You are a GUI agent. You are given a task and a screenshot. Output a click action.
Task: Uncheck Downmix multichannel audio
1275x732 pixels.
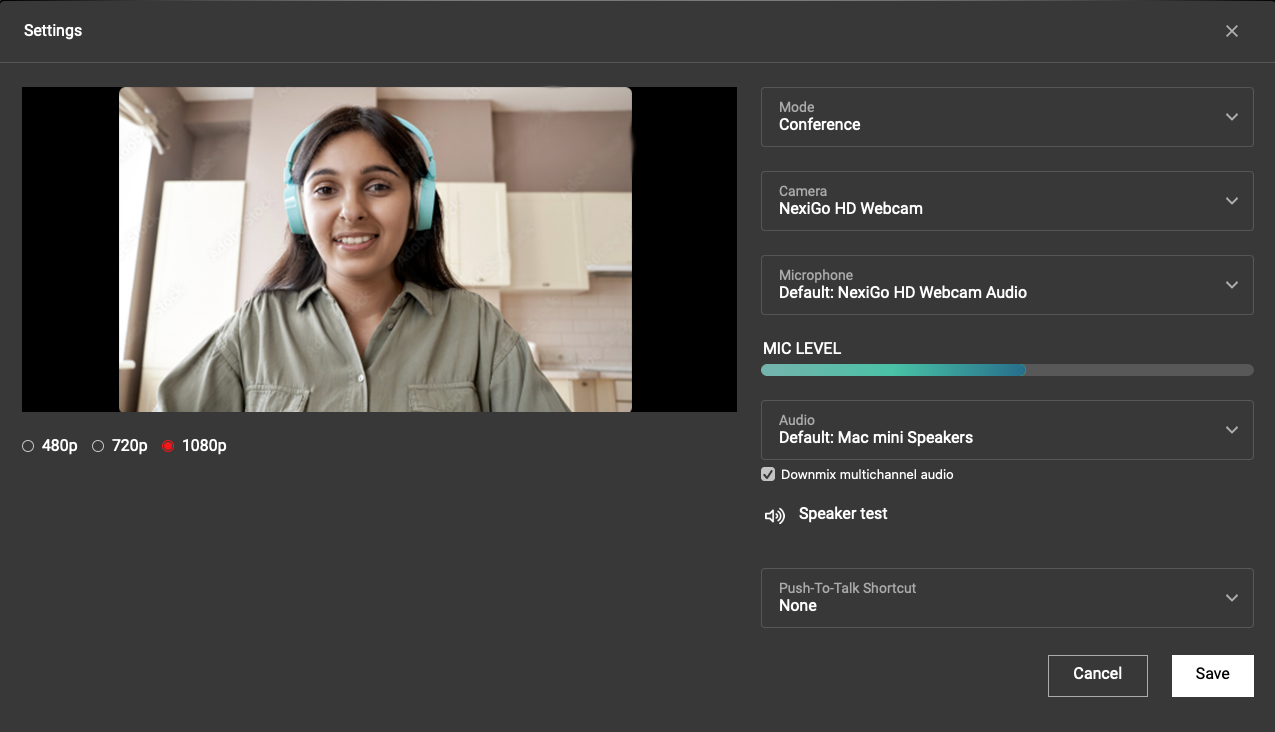click(768, 474)
